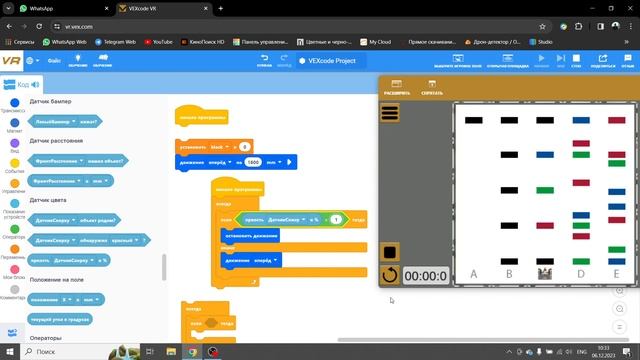
Task: Select the Показания устройств category
Action: (14, 209)
